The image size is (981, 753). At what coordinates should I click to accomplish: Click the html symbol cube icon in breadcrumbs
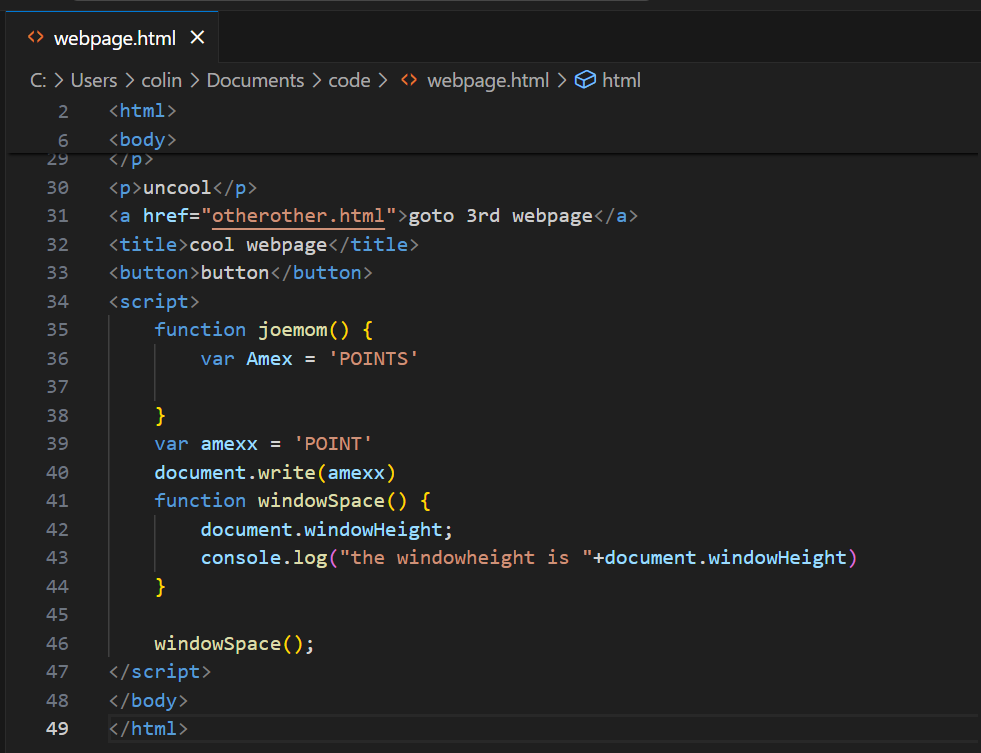(x=586, y=80)
